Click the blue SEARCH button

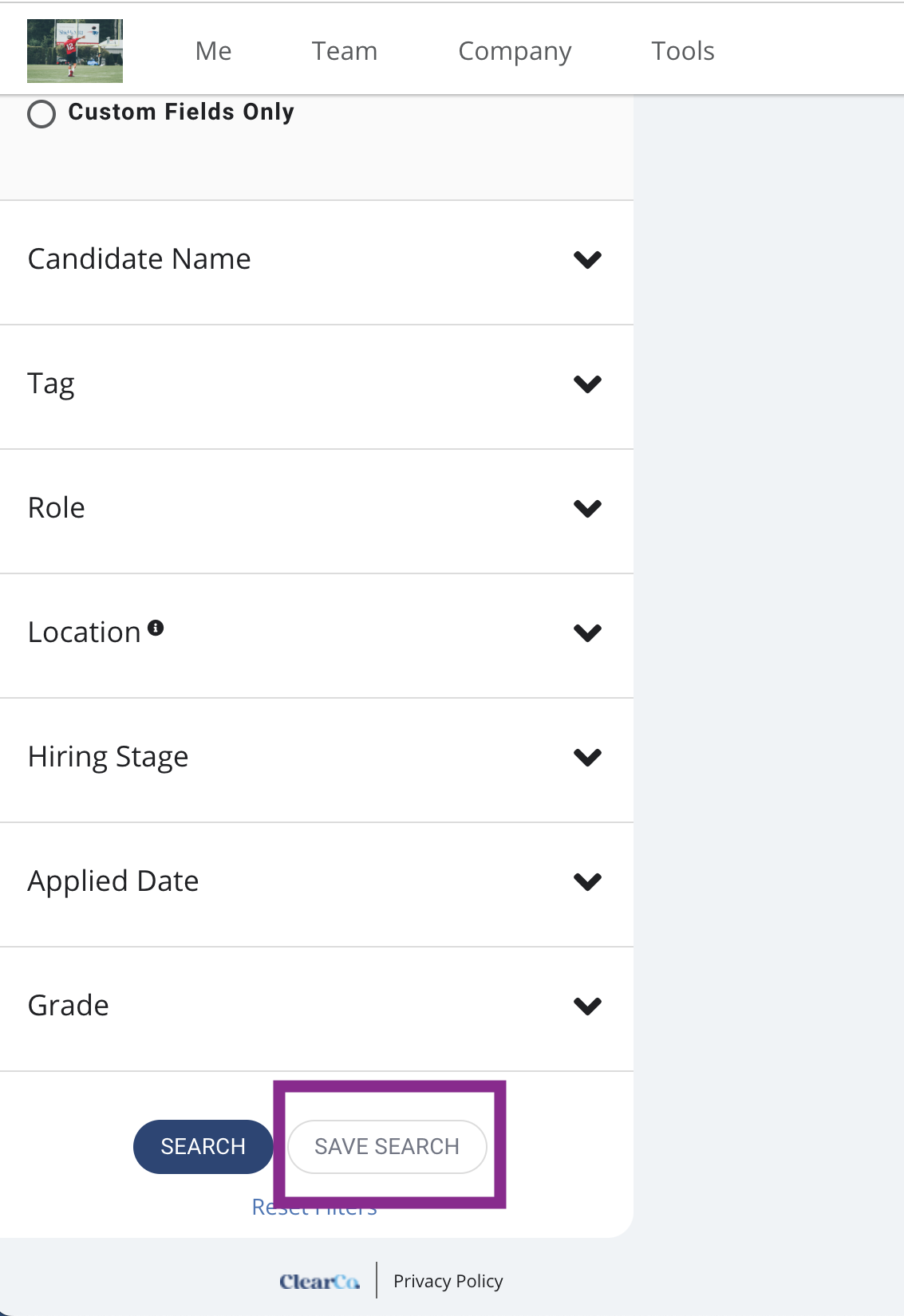(x=203, y=1146)
